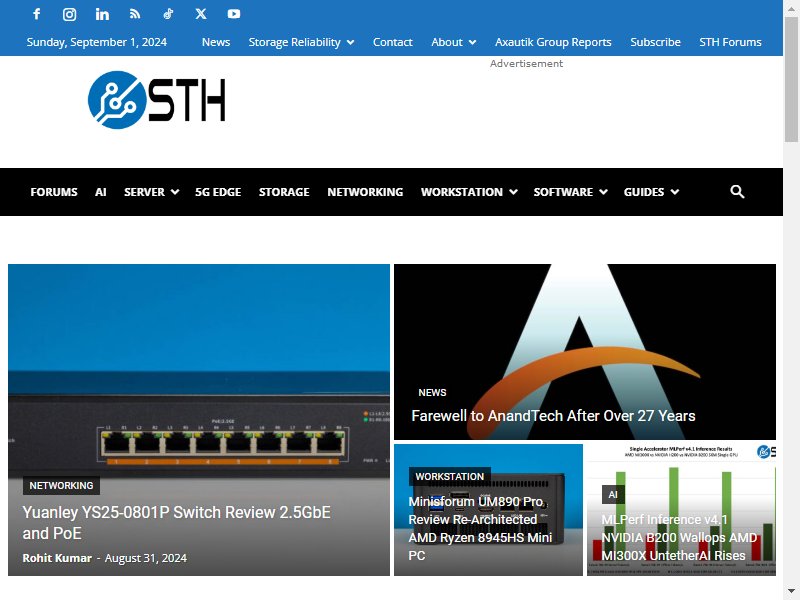Click the Subscribe link

tap(655, 42)
